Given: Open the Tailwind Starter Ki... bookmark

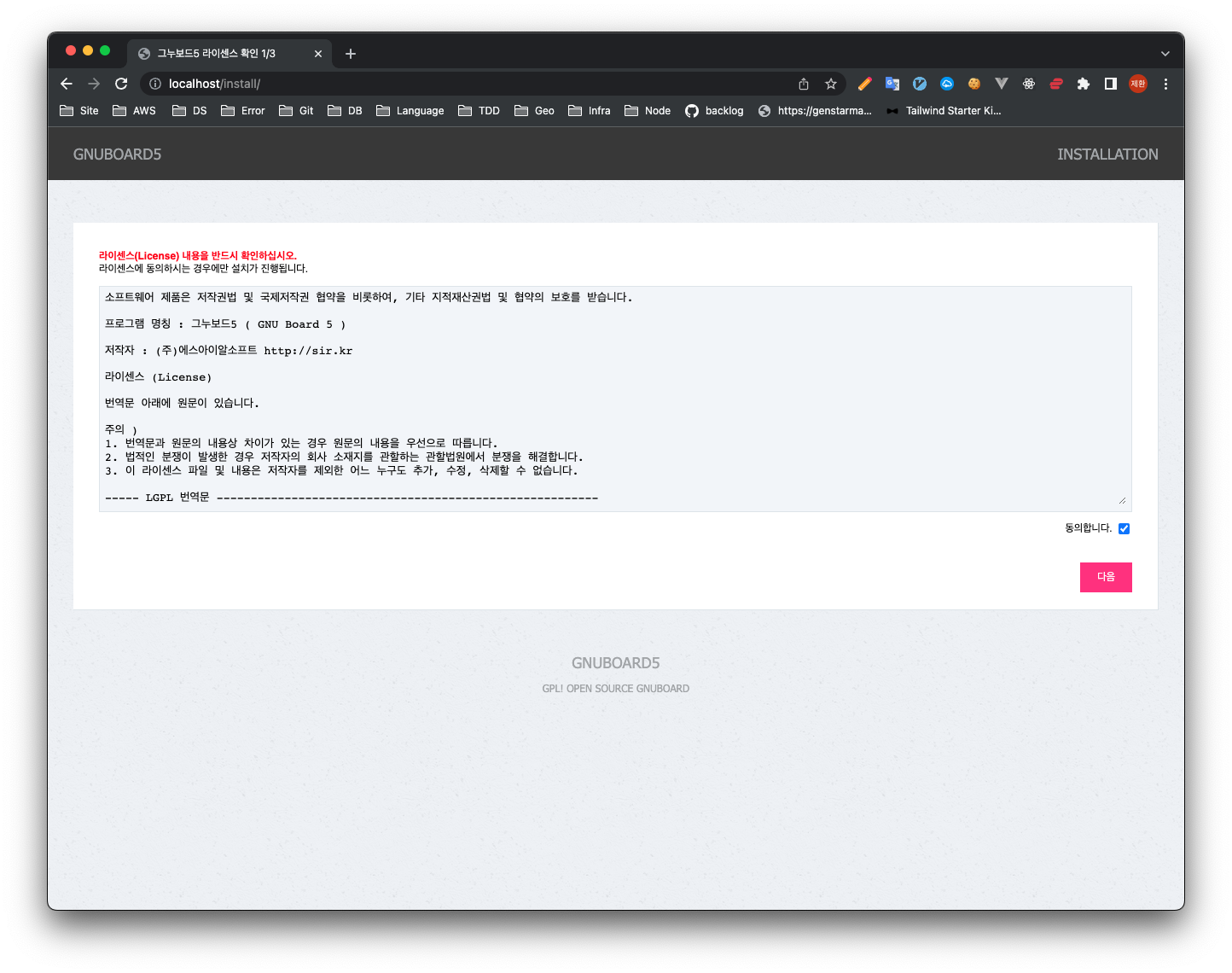Looking at the screenshot, I should [x=944, y=111].
